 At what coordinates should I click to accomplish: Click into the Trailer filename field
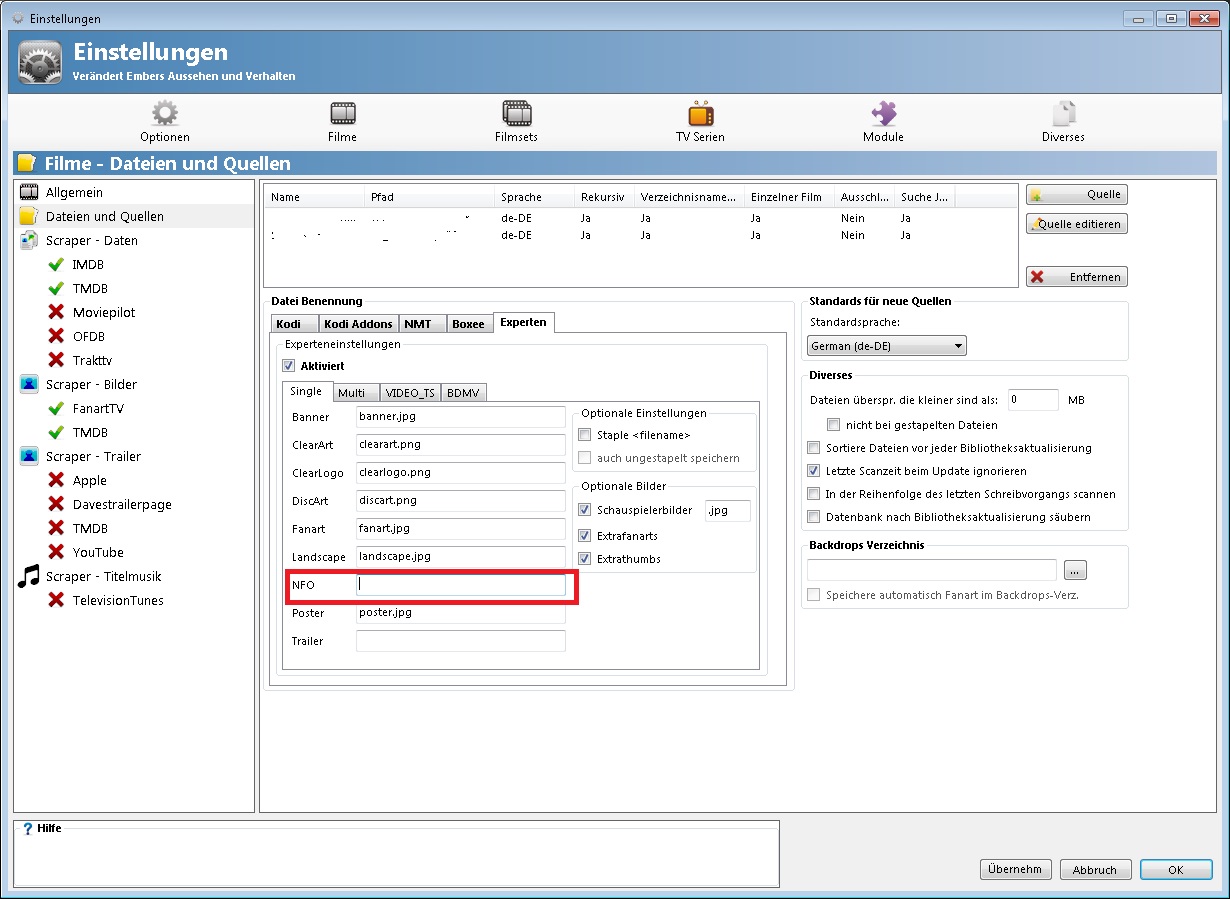pos(461,641)
